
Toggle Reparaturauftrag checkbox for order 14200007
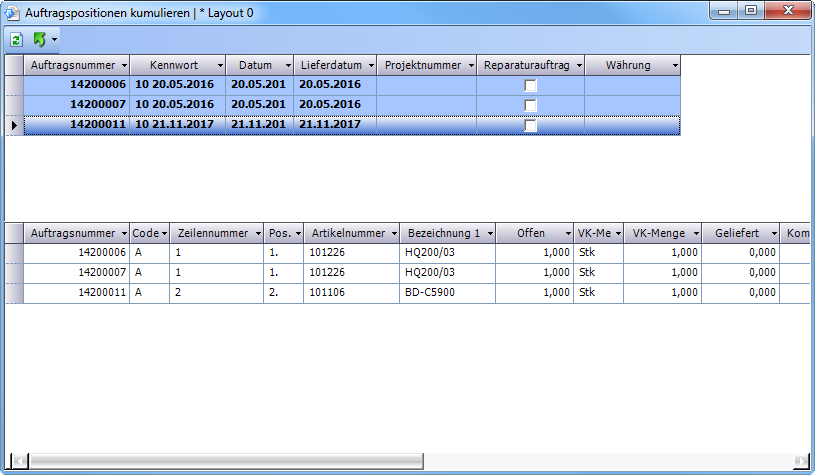coord(531,106)
